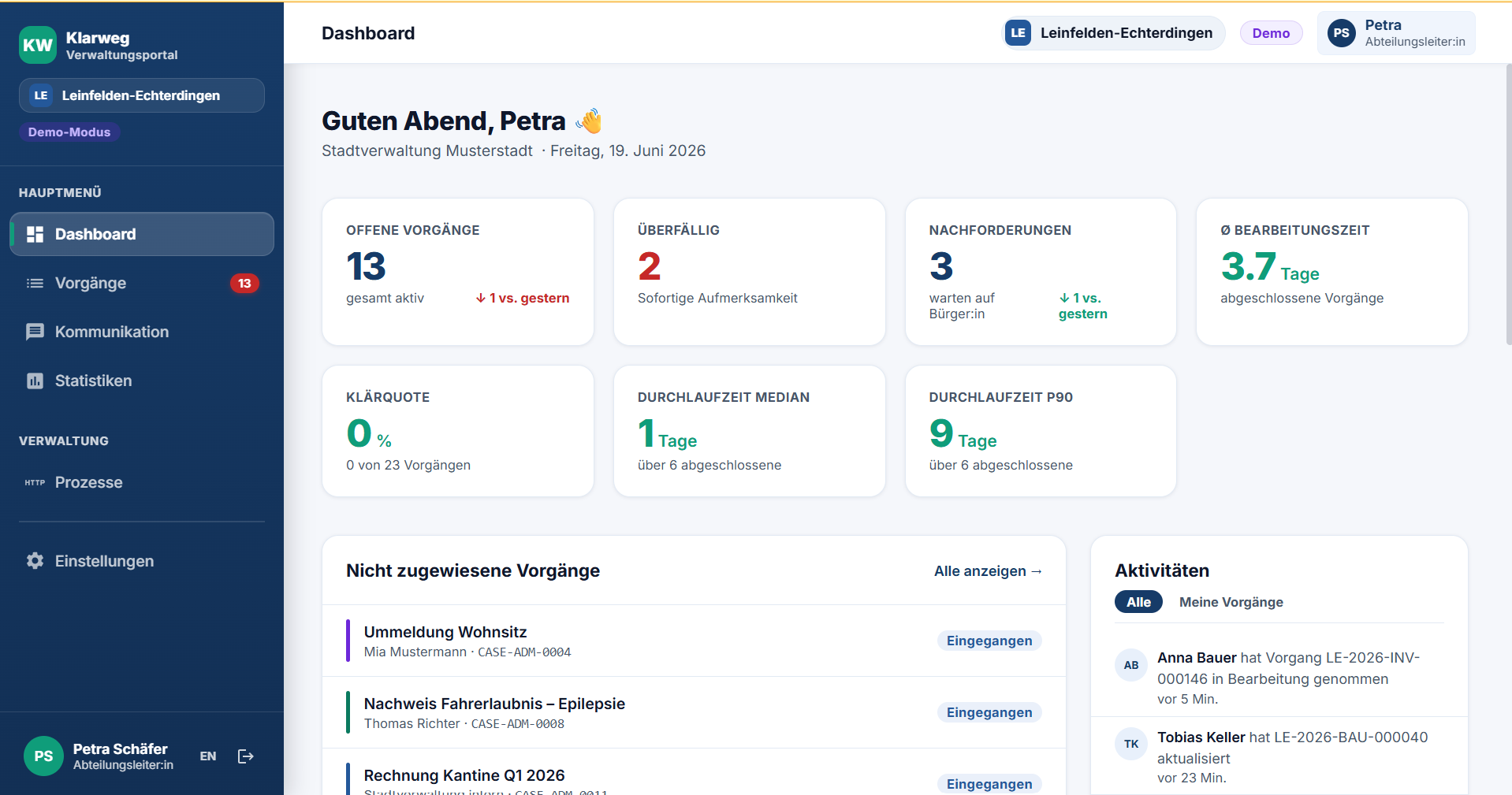The width and height of the screenshot is (1512, 795).
Task: Click Eingegangen status of Rechnung Kantine
Action: (x=989, y=784)
